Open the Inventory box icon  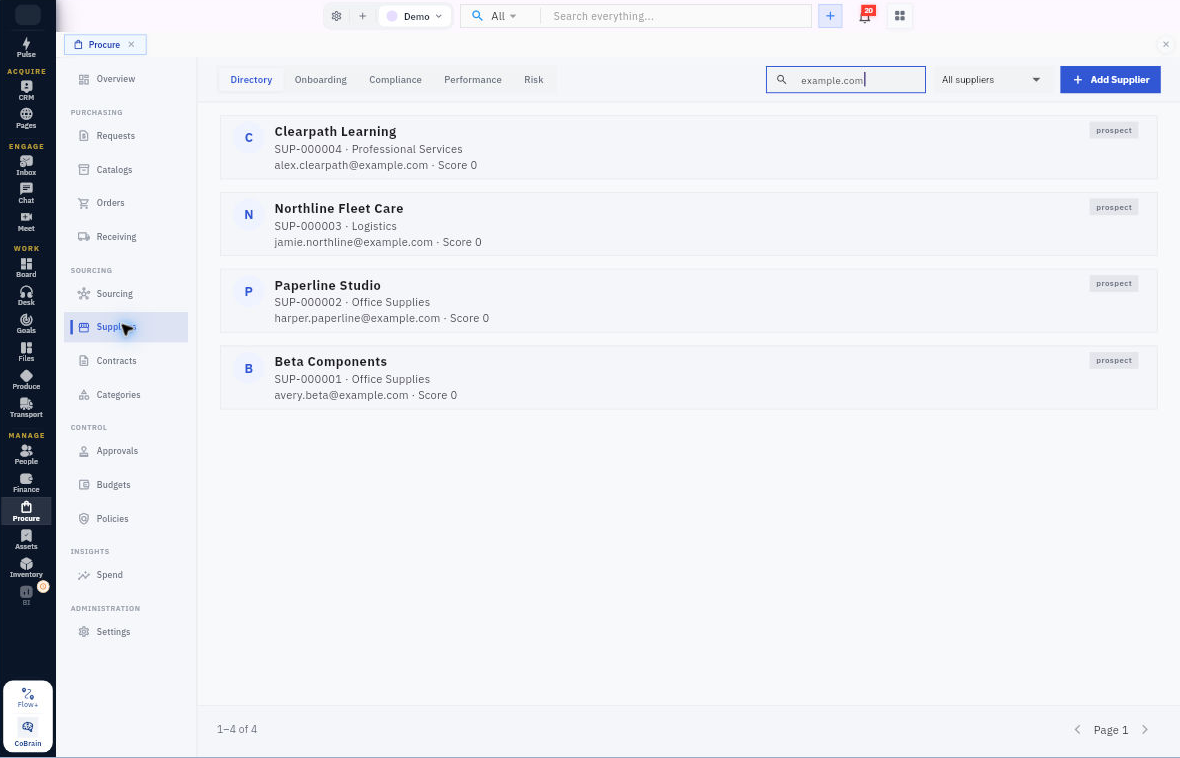(x=26, y=568)
